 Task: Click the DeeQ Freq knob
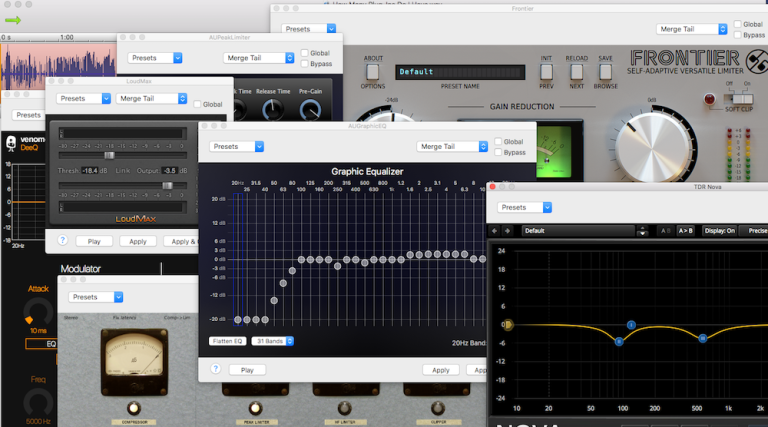38,403
